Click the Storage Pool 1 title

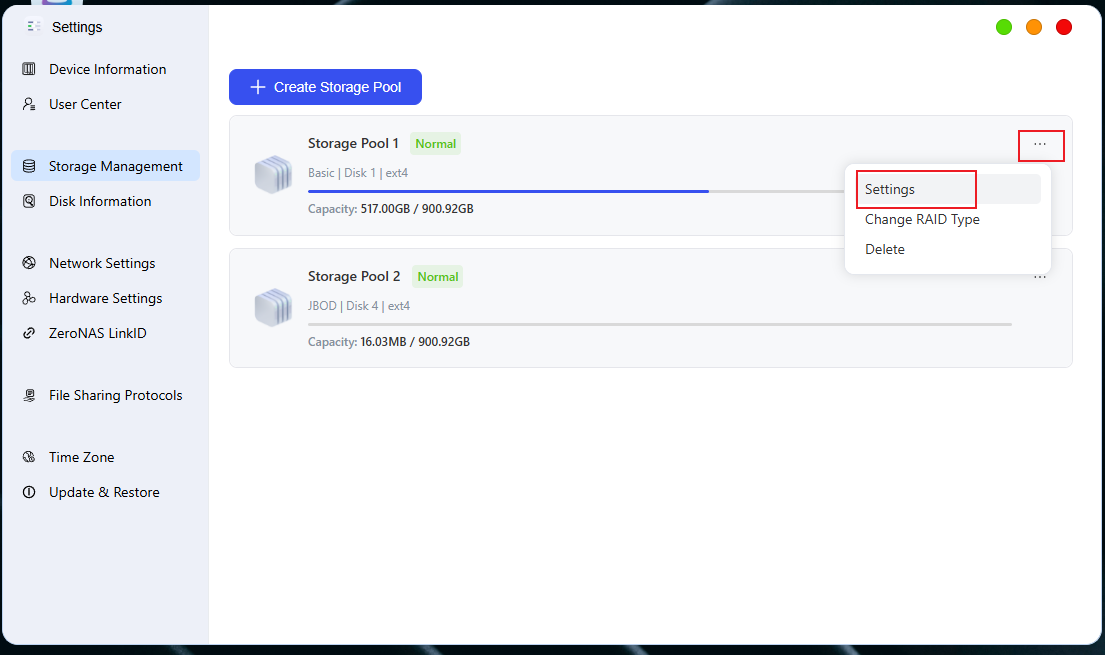point(353,143)
